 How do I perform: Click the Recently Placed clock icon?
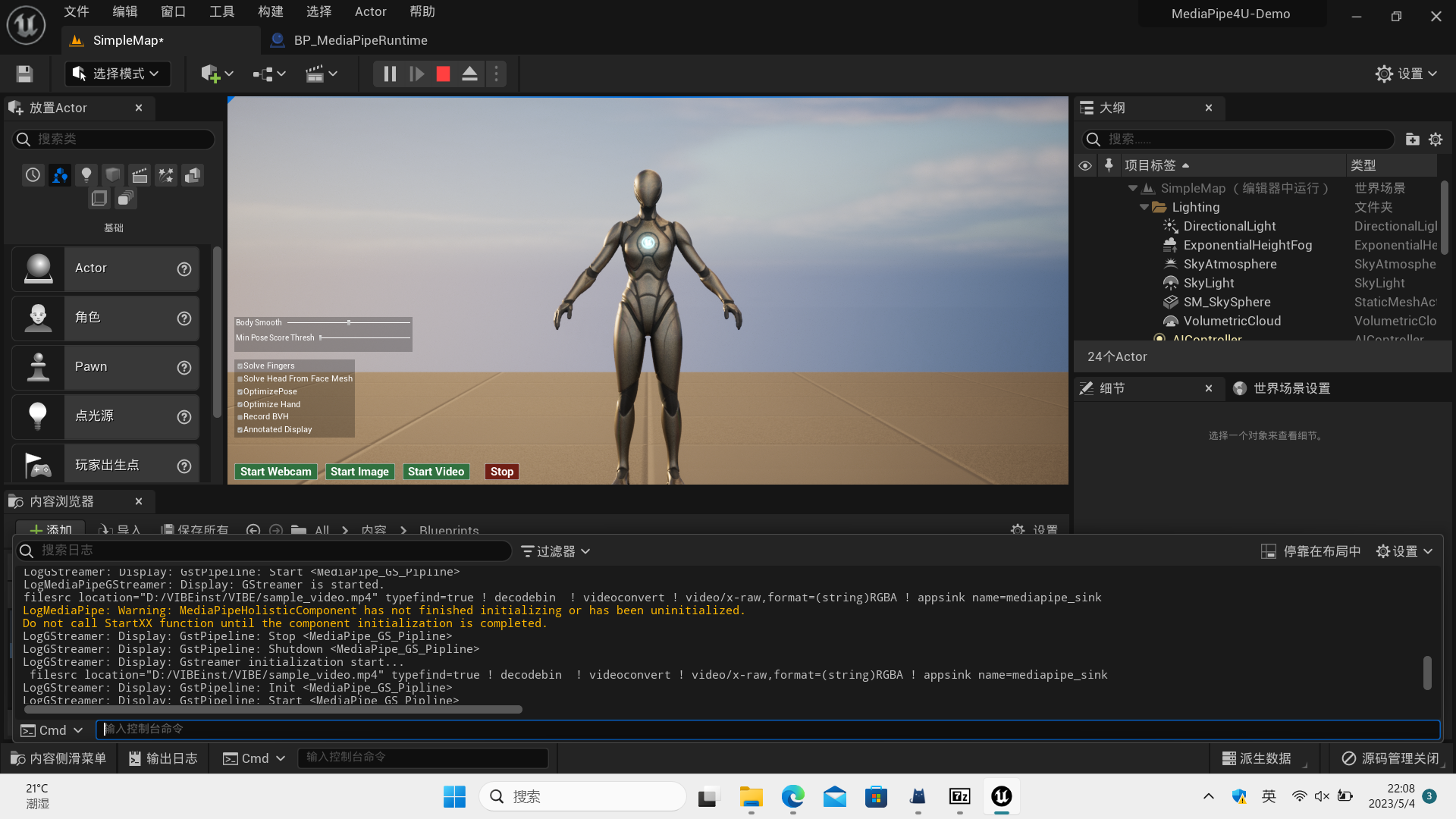click(33, 174)
